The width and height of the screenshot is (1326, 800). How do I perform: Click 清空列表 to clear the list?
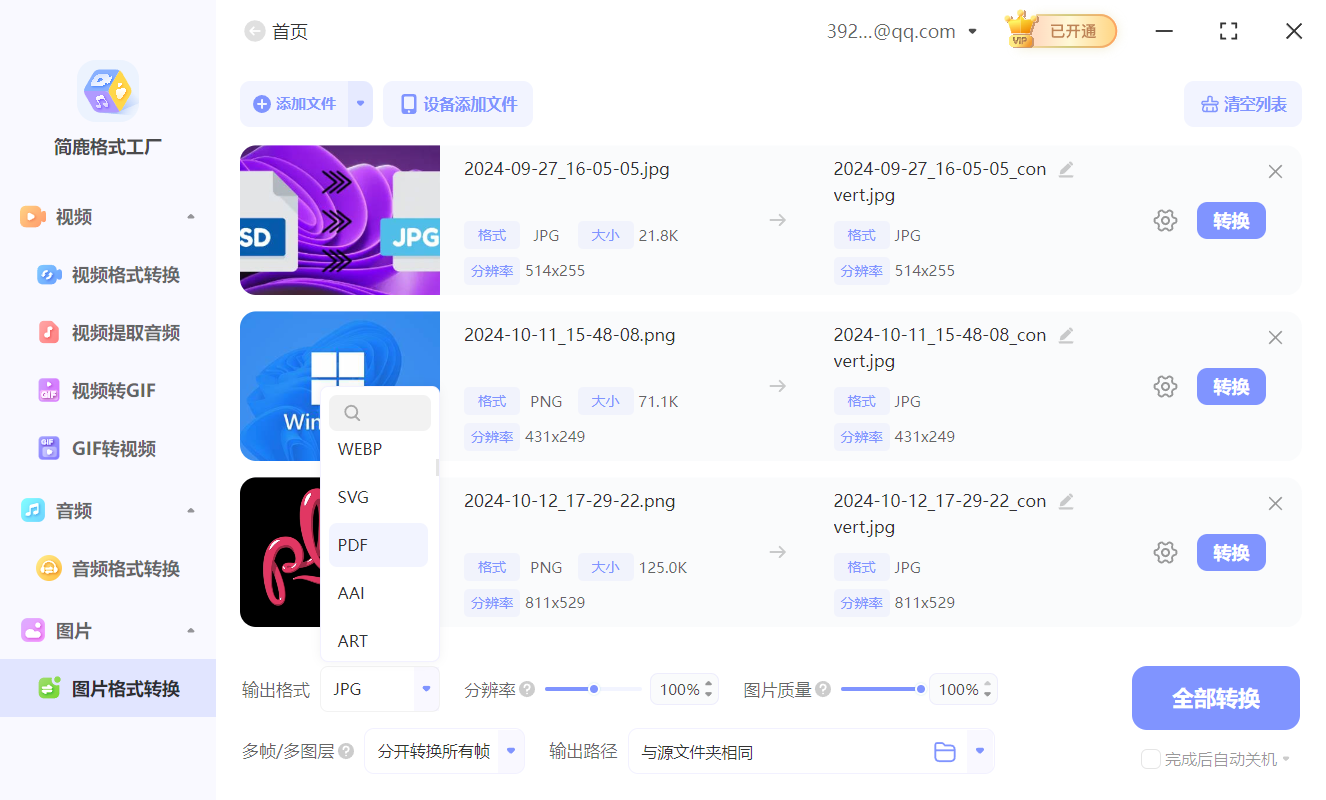tap(1242, 104)
